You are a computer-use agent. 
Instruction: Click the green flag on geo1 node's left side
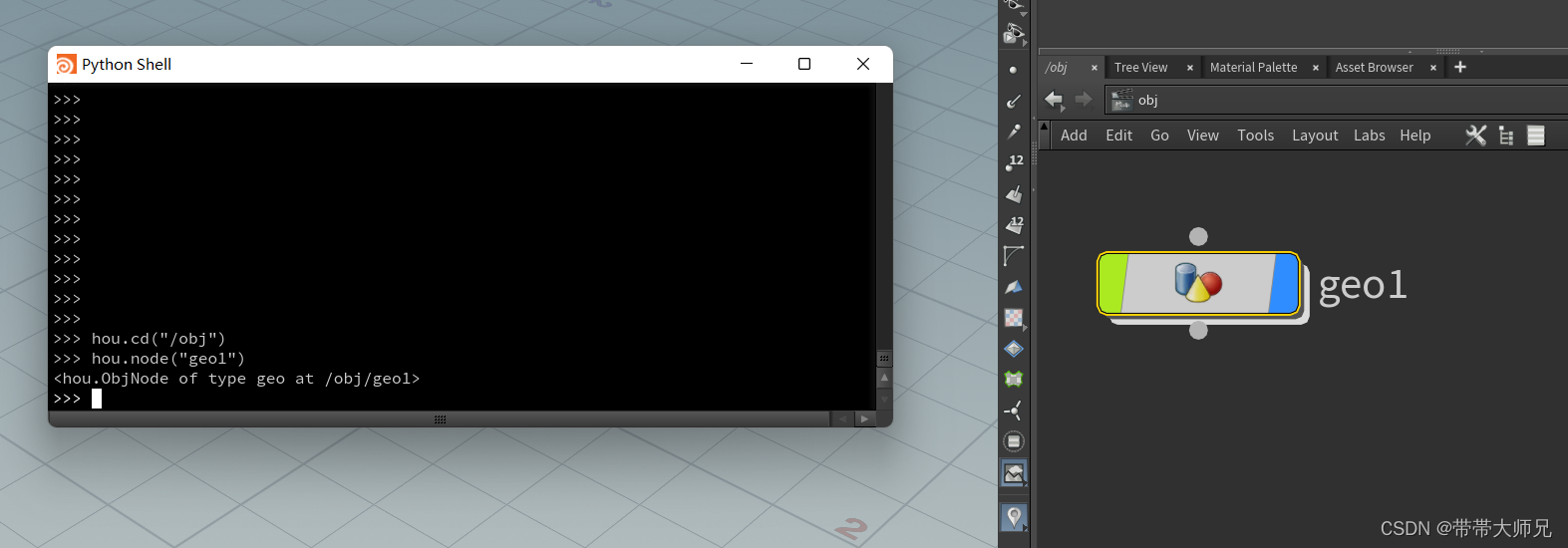click(x=1113, y=284)
